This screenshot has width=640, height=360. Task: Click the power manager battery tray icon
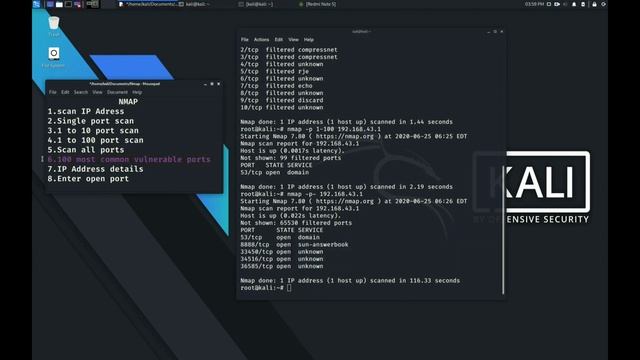[x=583, y=4]
